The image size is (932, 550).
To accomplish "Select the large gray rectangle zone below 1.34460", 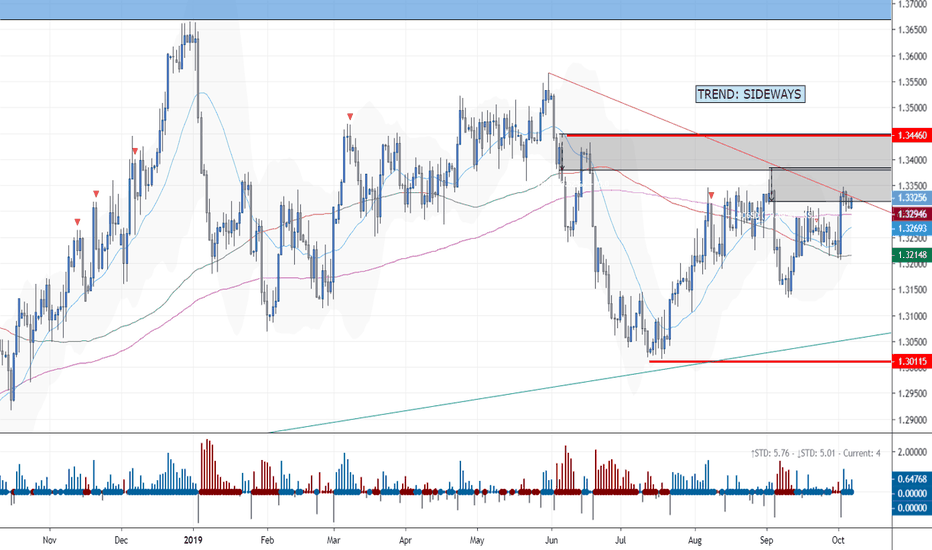I will (x=725, y=153).
